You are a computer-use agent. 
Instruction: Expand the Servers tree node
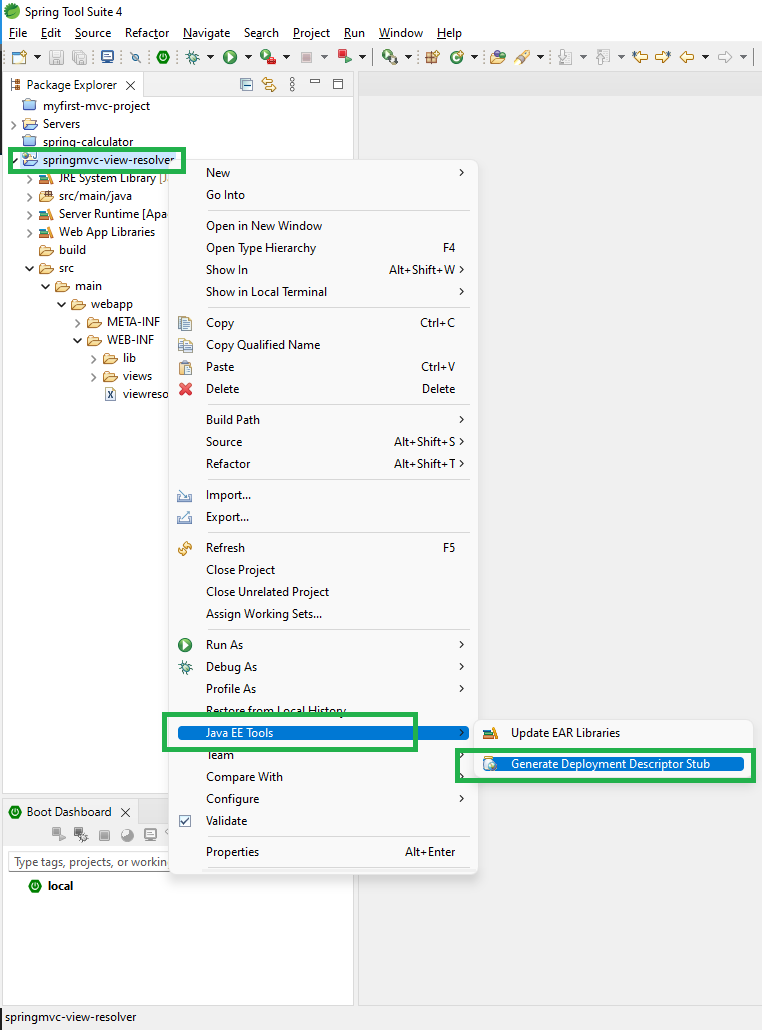[14, 124]
